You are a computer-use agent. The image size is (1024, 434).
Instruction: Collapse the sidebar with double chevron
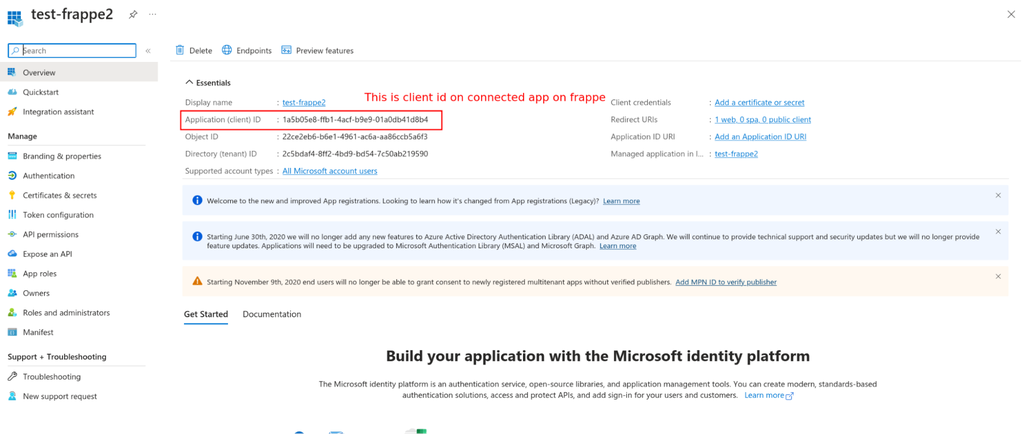(148, 51)
